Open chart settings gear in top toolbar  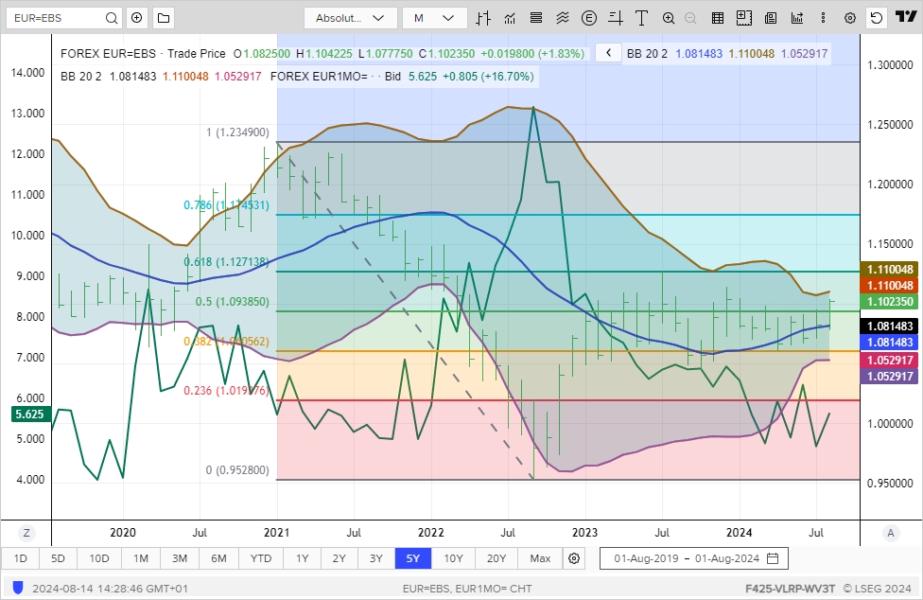(x=850, y=18)
